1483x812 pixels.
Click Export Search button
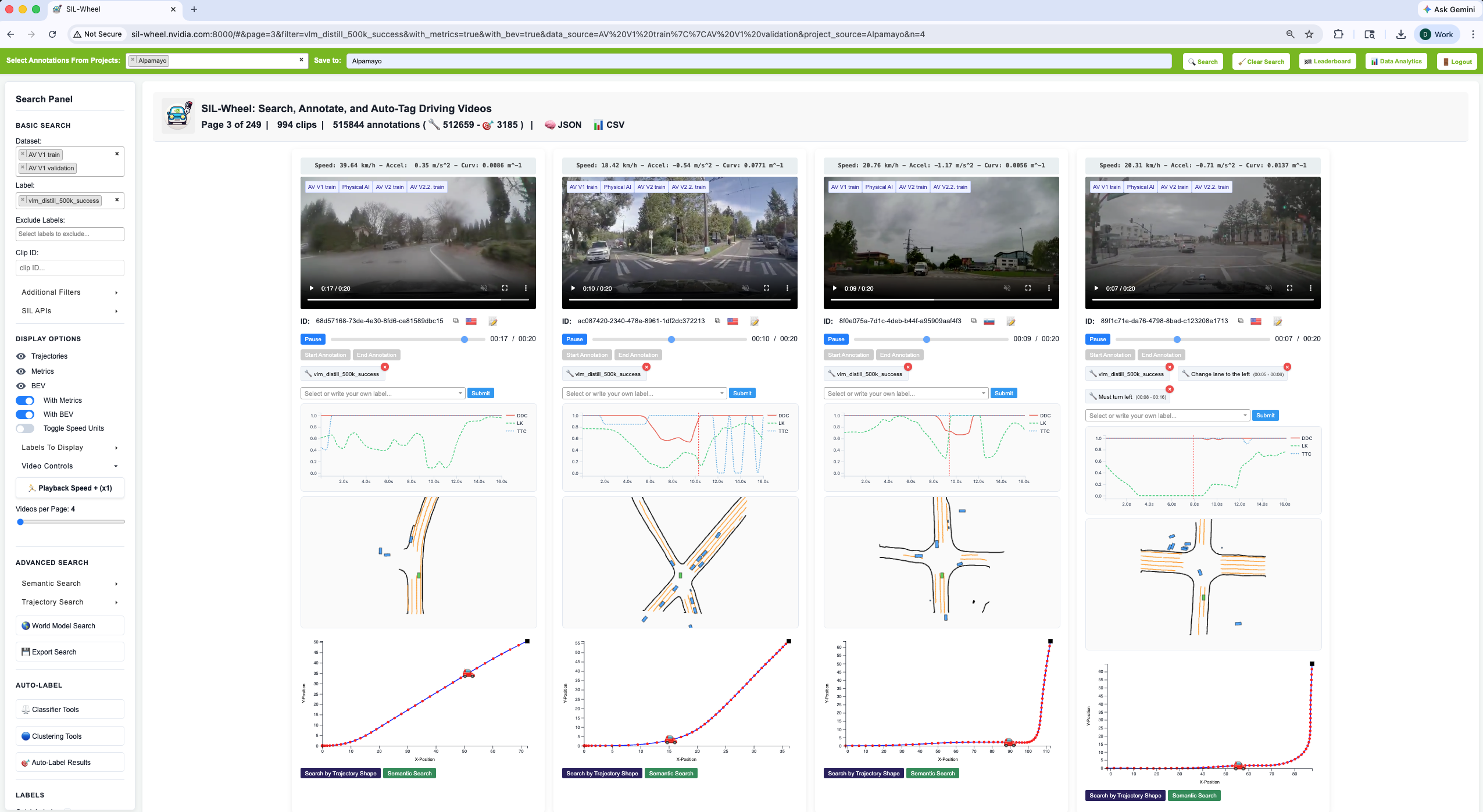pos(70,652)
